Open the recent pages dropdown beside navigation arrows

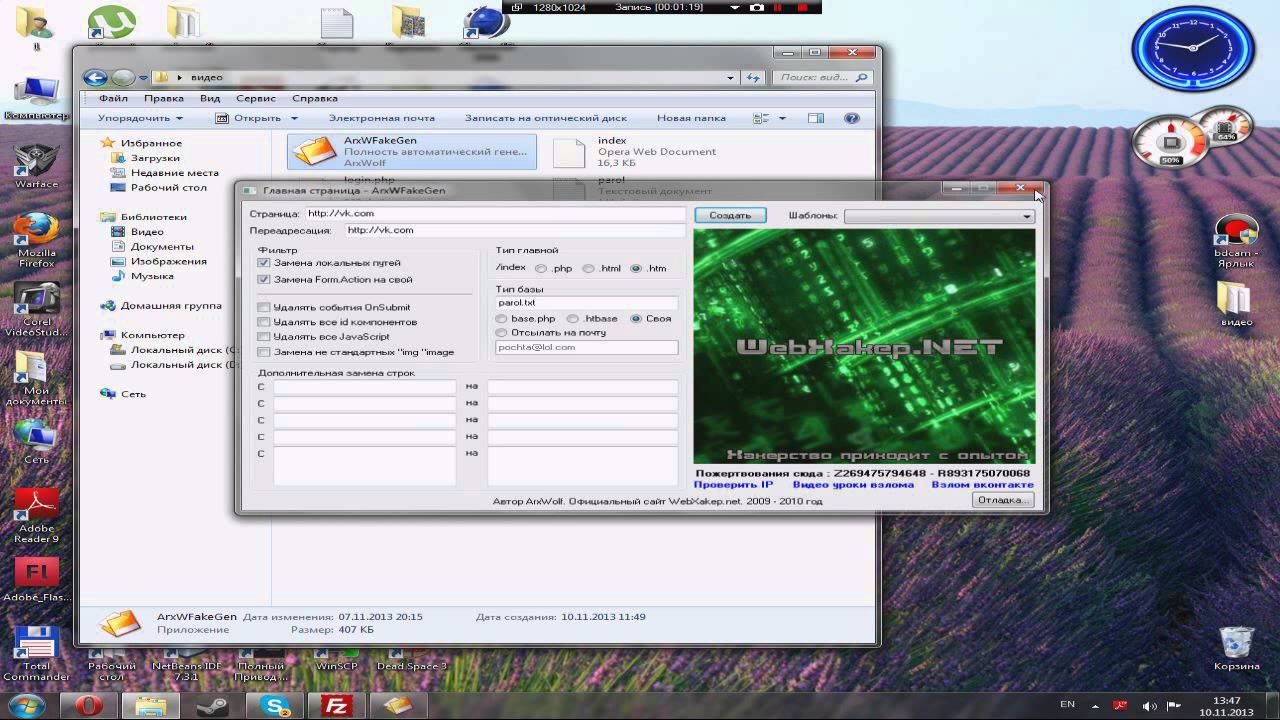click(145, 77)
